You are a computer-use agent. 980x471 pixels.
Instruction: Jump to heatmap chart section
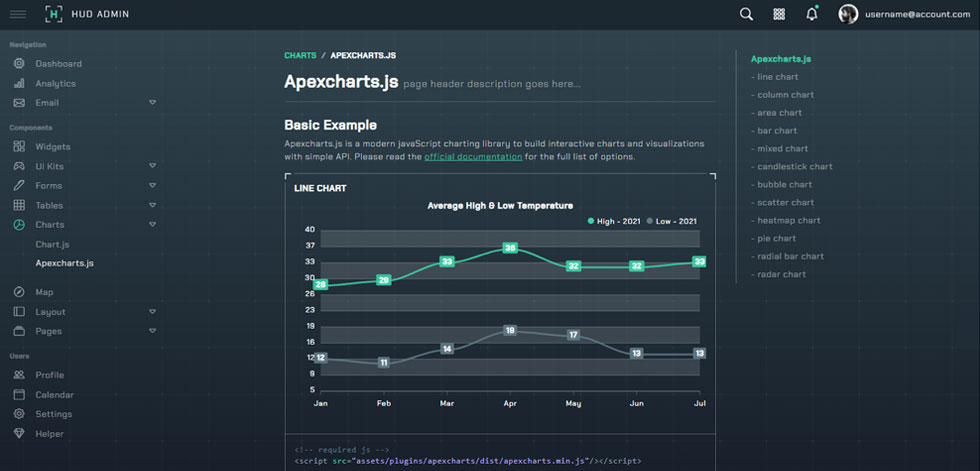point(786,221)
